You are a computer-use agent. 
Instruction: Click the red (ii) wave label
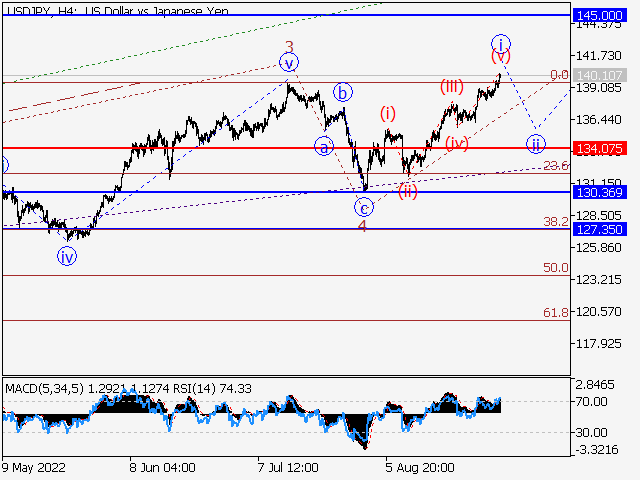408,191
